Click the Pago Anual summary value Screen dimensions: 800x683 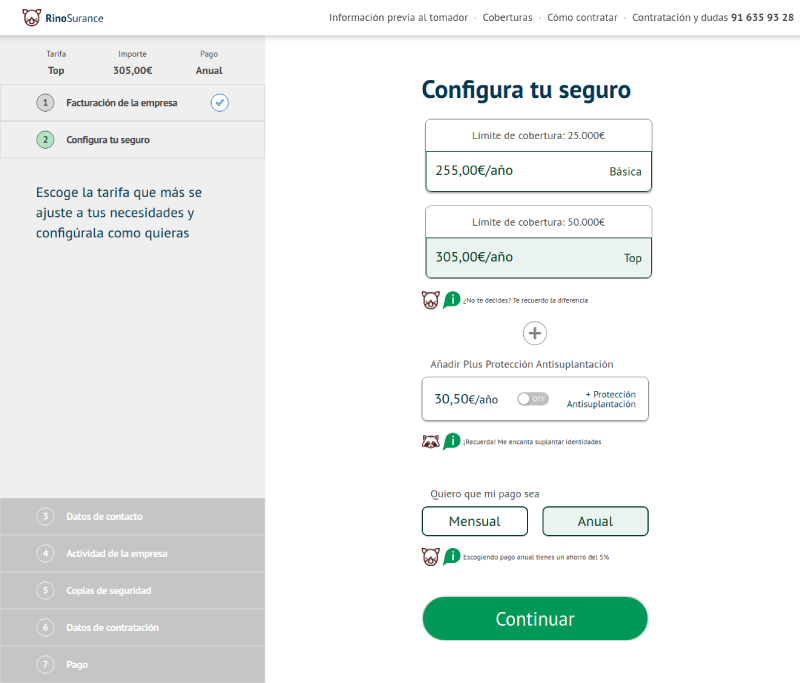(x=209, y=70)
